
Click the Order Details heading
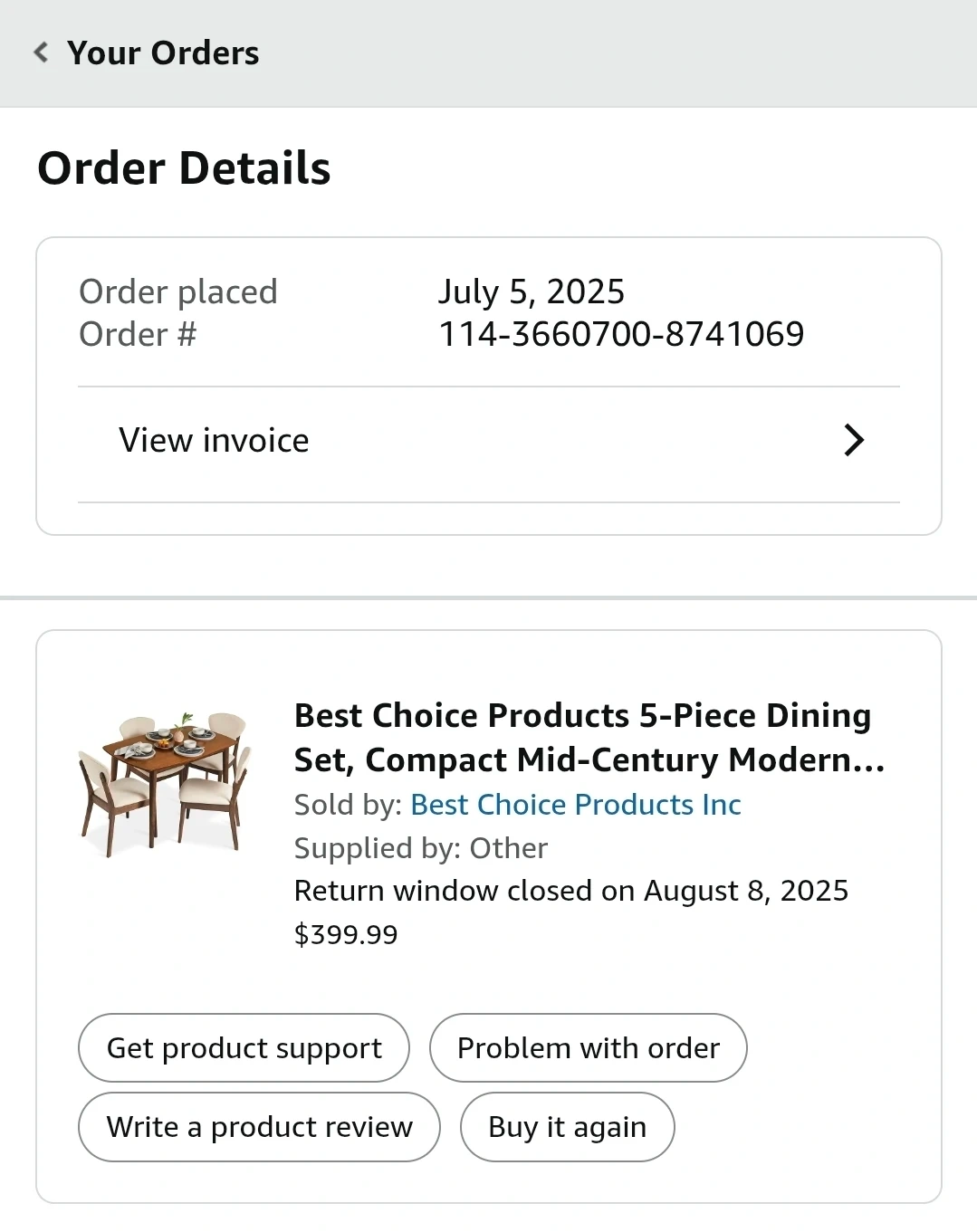click(184, 168)
